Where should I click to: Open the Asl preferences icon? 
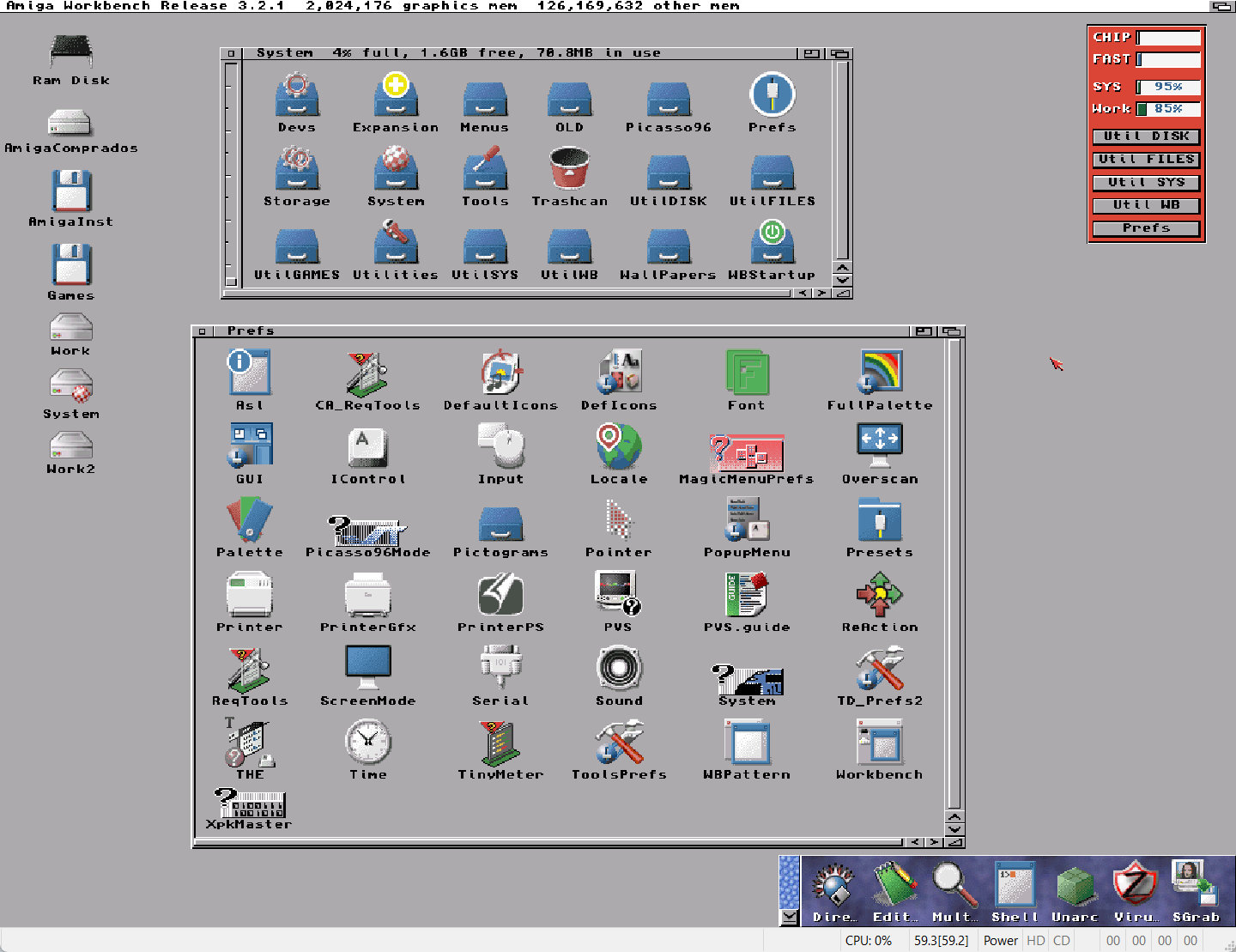pyautogui.click(x=249, y=373)
